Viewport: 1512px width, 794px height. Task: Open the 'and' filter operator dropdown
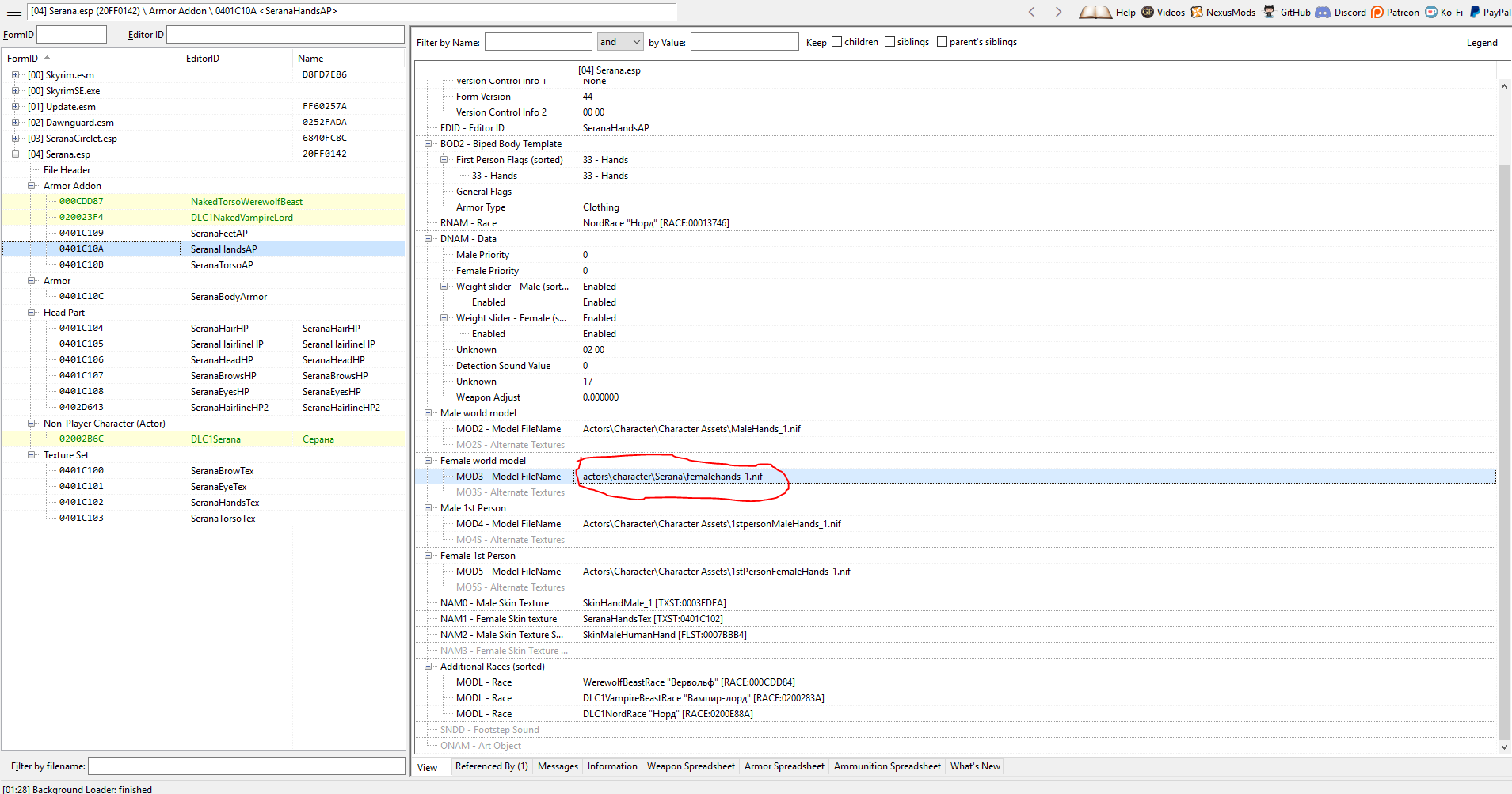(619, 42)
